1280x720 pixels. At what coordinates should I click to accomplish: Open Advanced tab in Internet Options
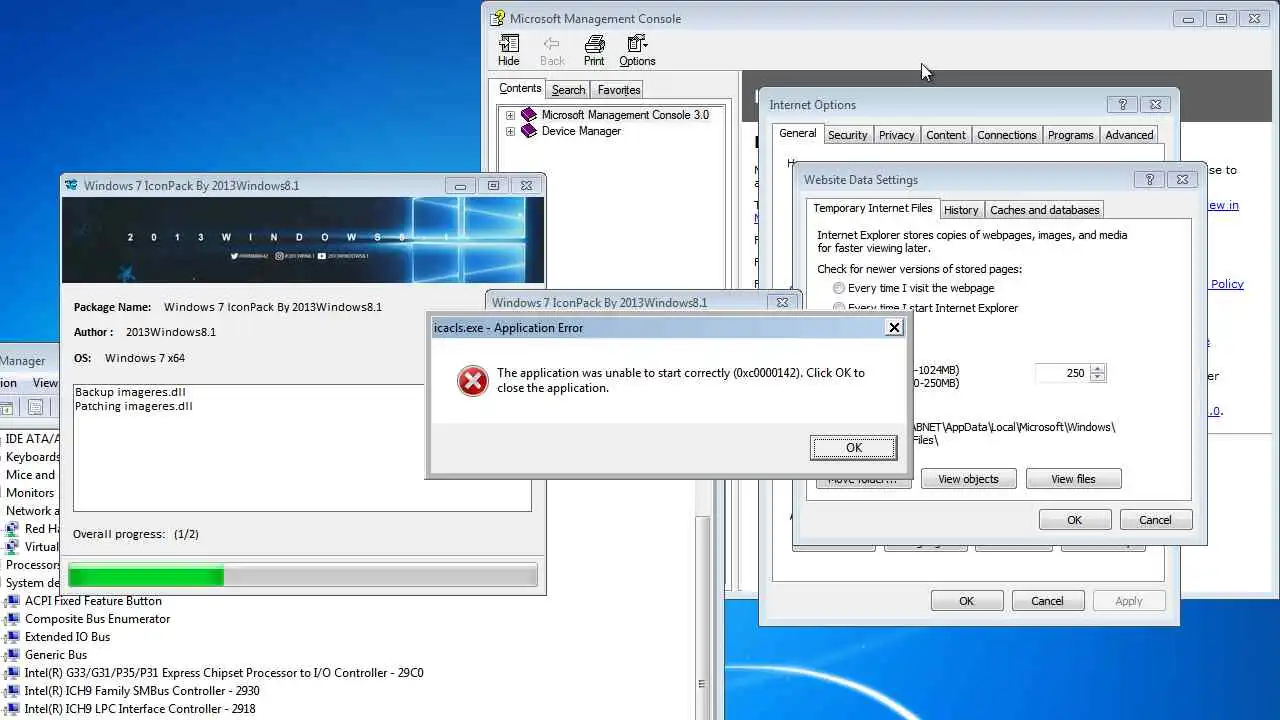point(1129,135)
